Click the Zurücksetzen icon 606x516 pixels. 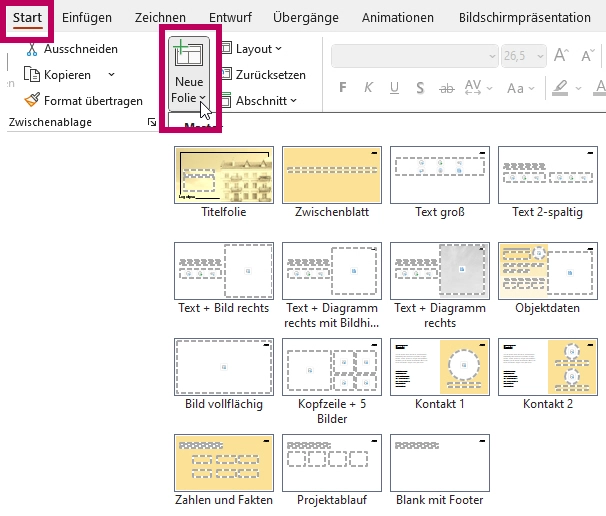[x=226, y=75]
